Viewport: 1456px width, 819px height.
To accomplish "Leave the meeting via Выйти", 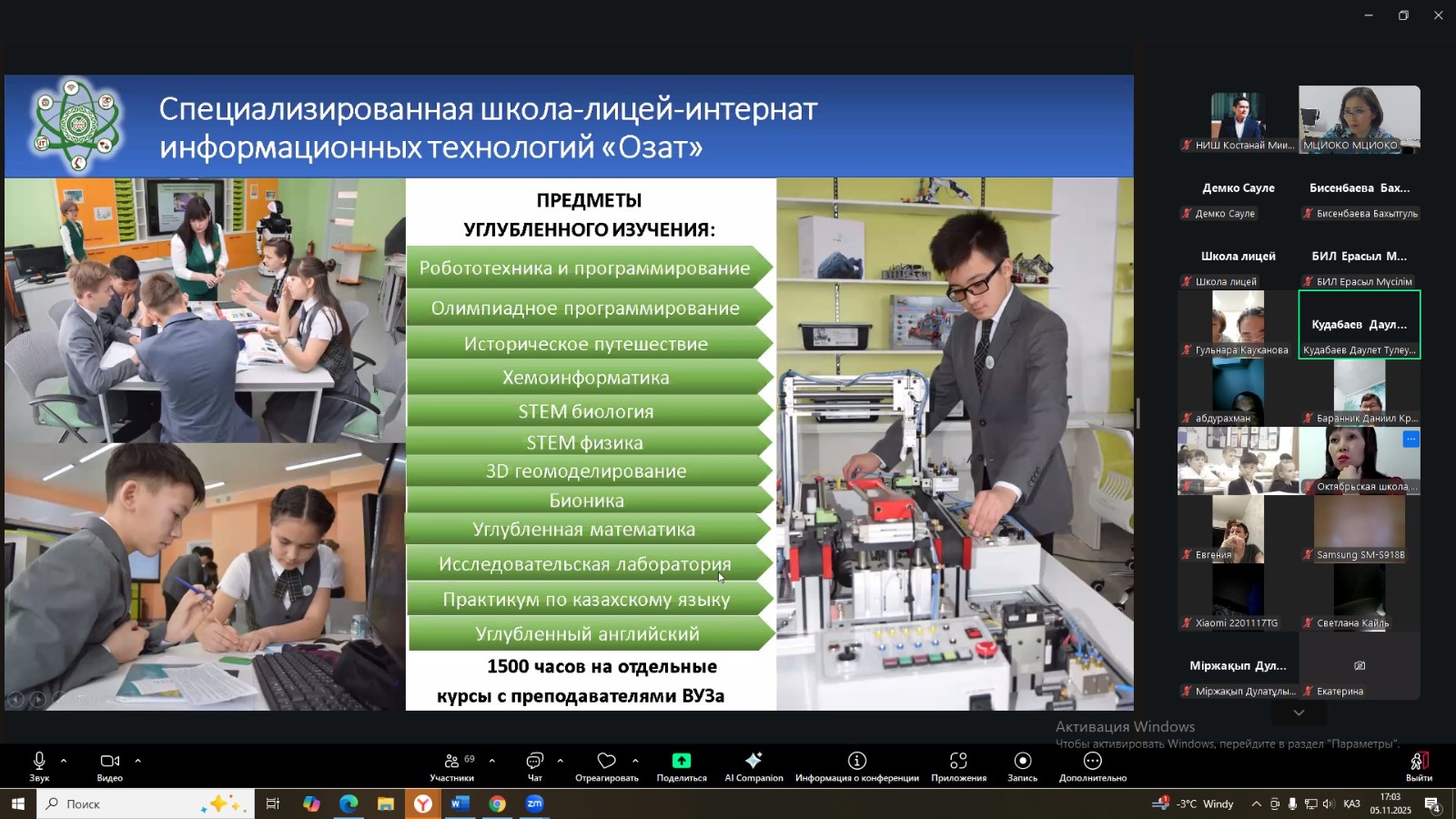I will (x=1419, y=765).
